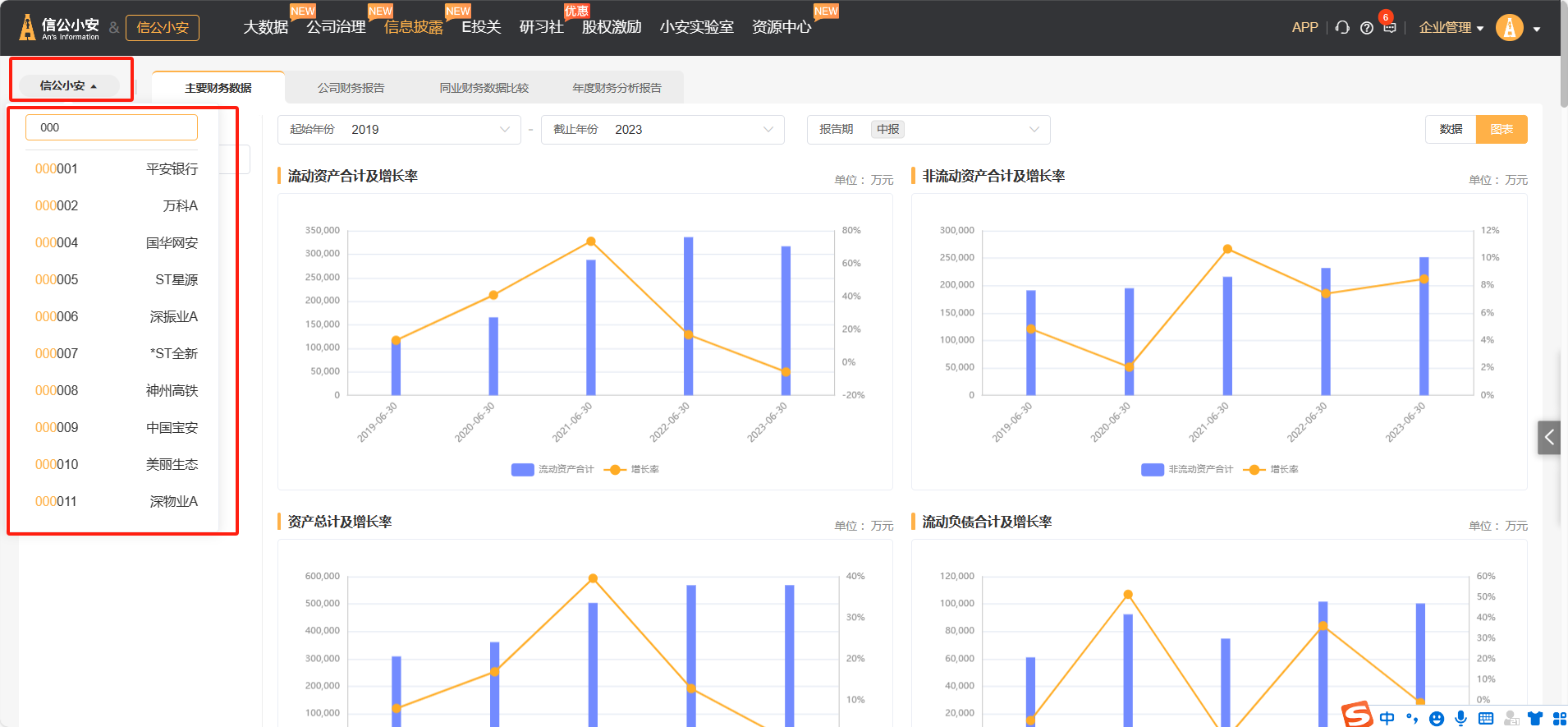Select 000002 万科A
This screenshot has height=727, width=1568.
[116, 205]
